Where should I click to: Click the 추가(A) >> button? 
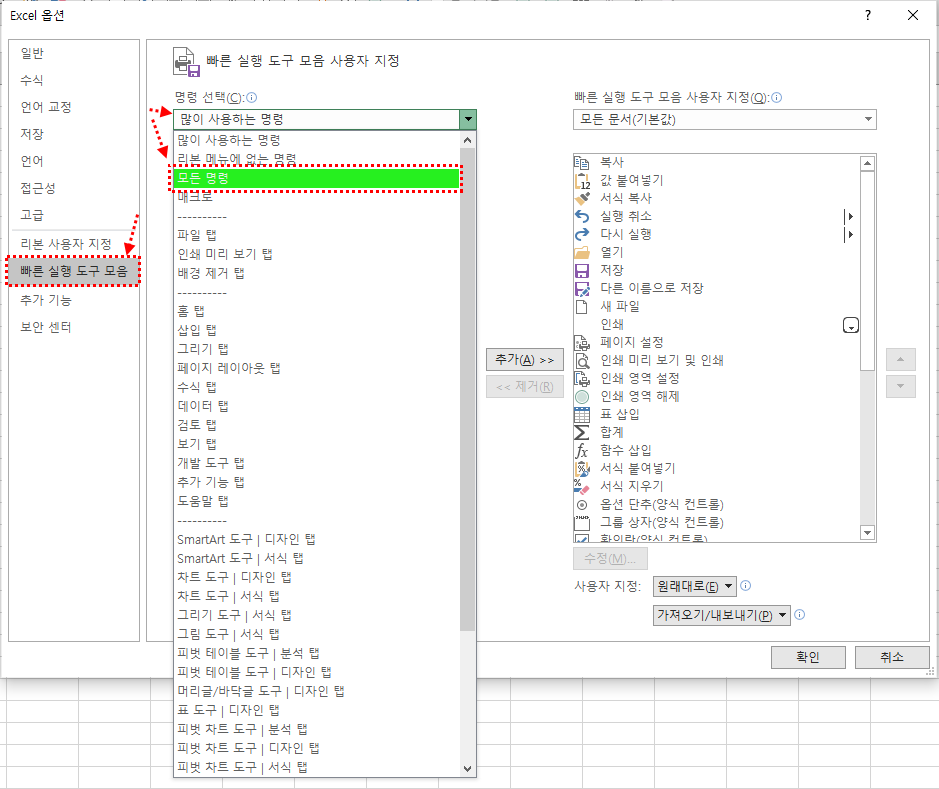point(525,360)
